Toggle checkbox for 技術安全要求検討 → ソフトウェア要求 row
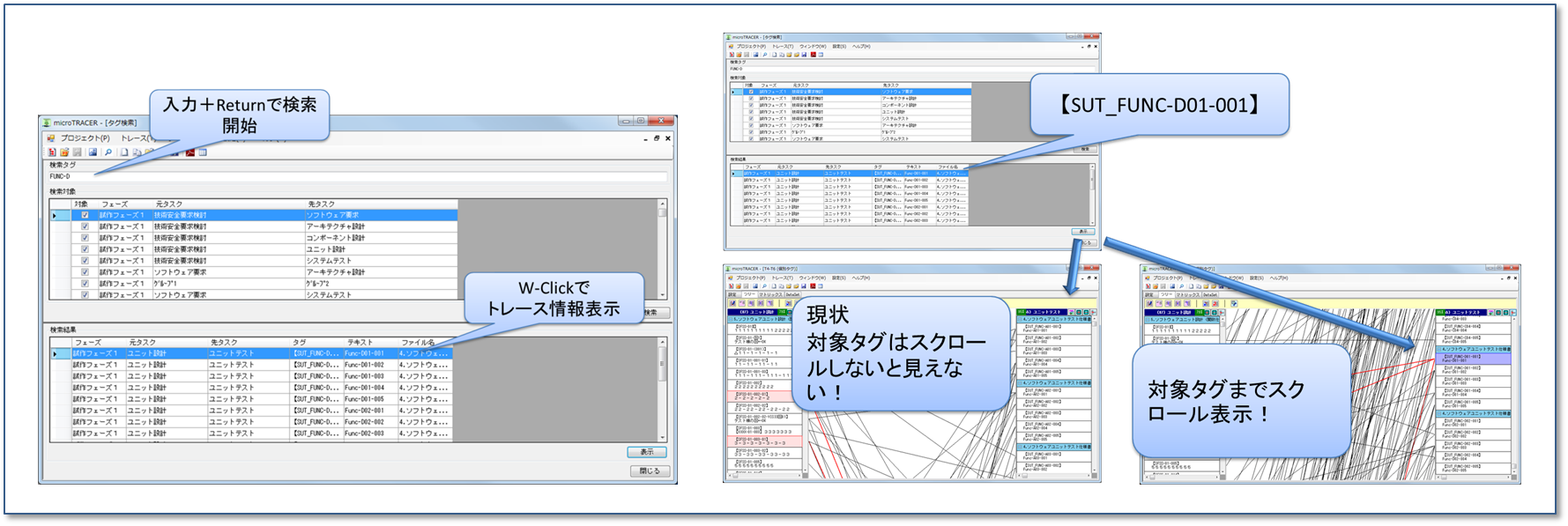The image size is (1568, 526). coord(85,215)
